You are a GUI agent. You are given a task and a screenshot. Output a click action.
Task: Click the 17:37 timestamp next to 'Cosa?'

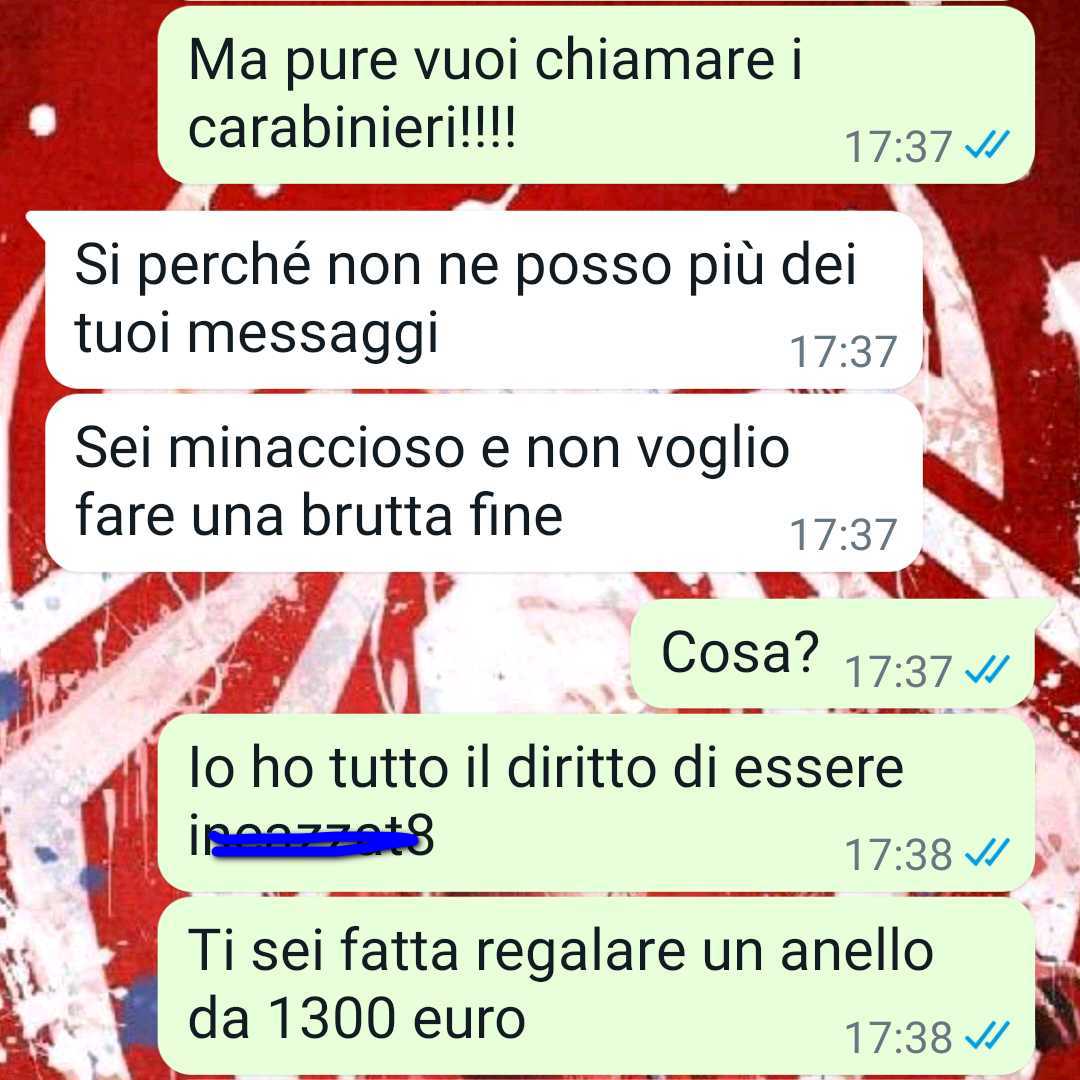[898, 671]
